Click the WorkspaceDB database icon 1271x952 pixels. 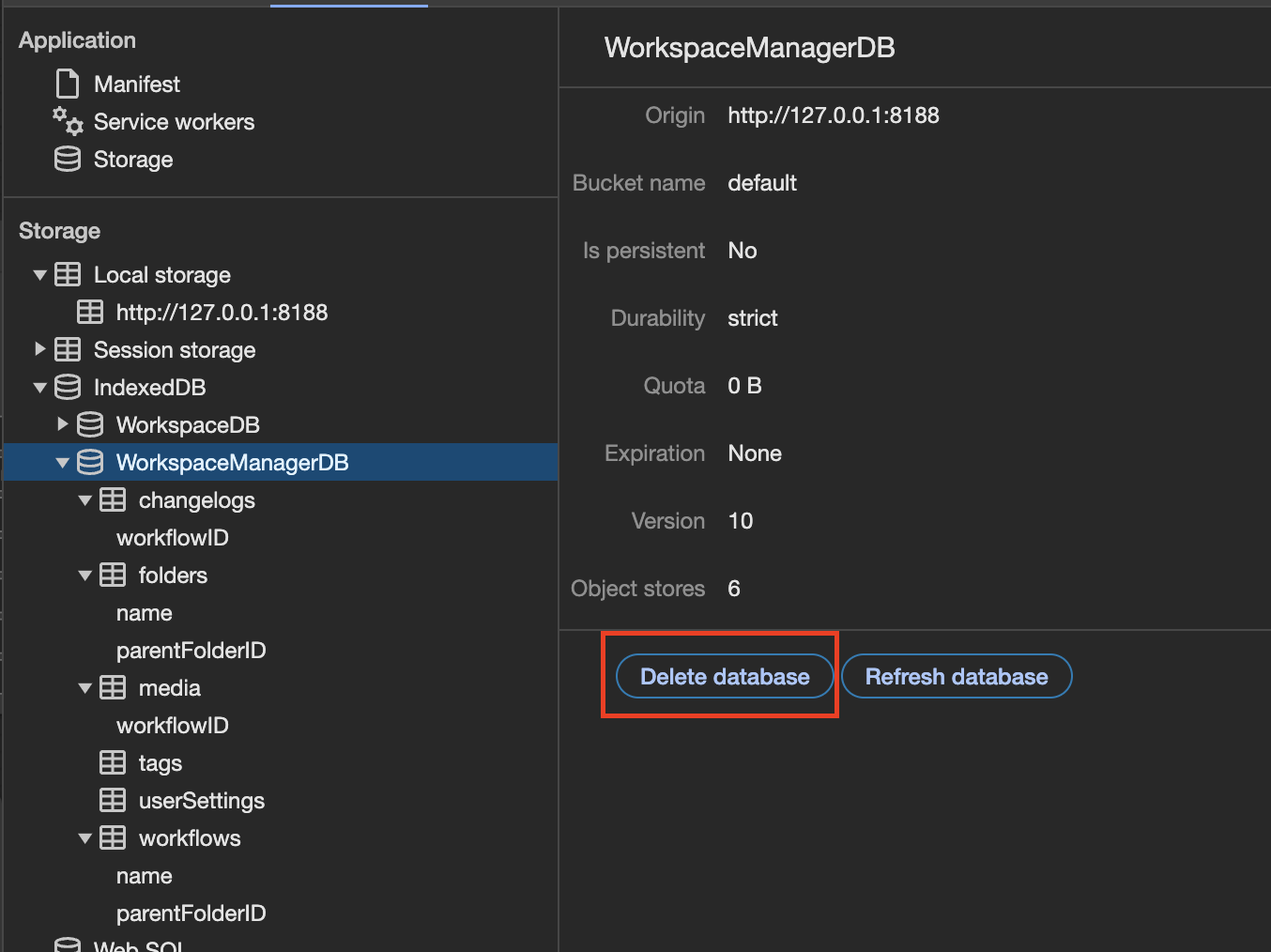(90, 425)
